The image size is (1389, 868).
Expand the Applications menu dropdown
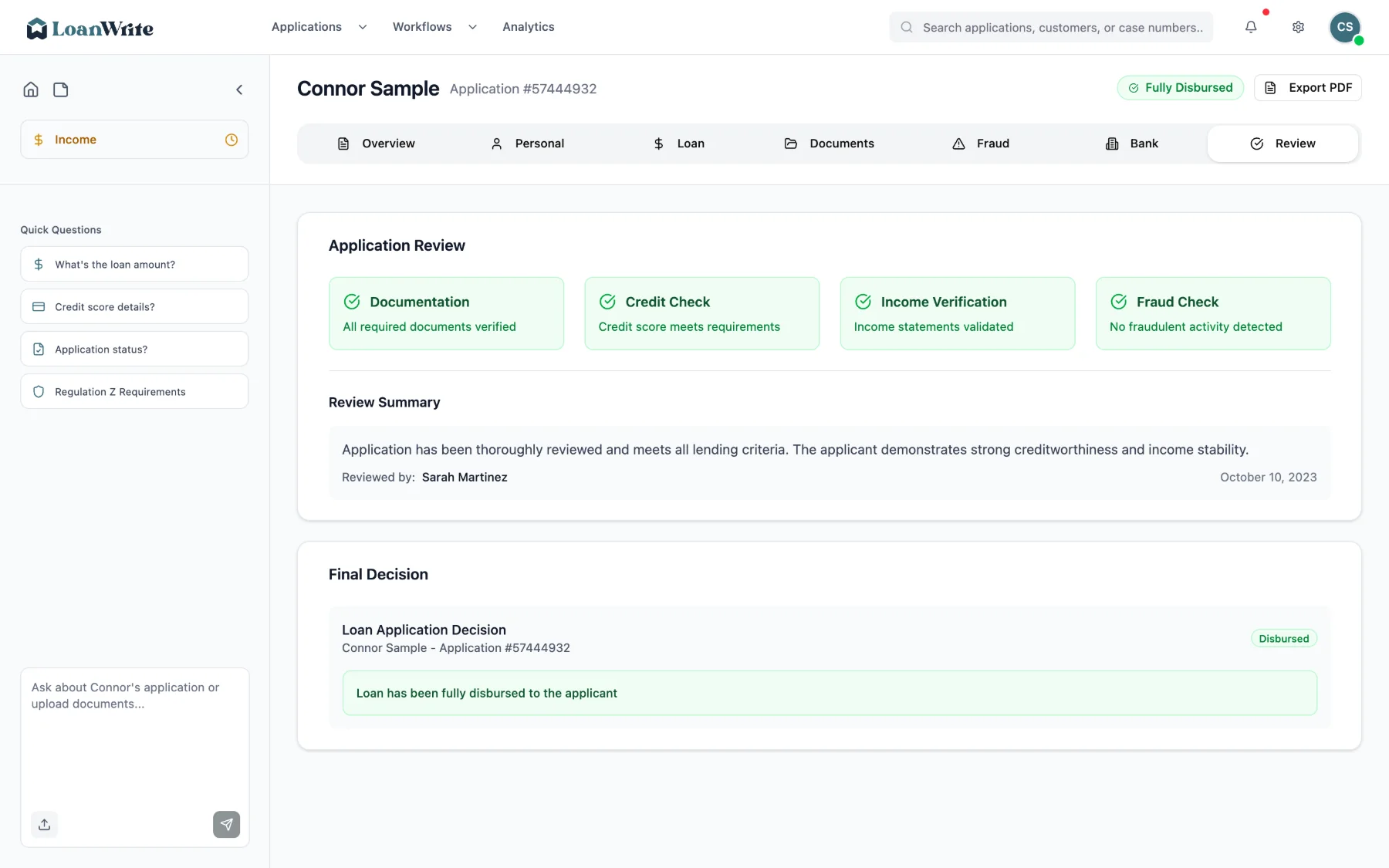(319, 27)
